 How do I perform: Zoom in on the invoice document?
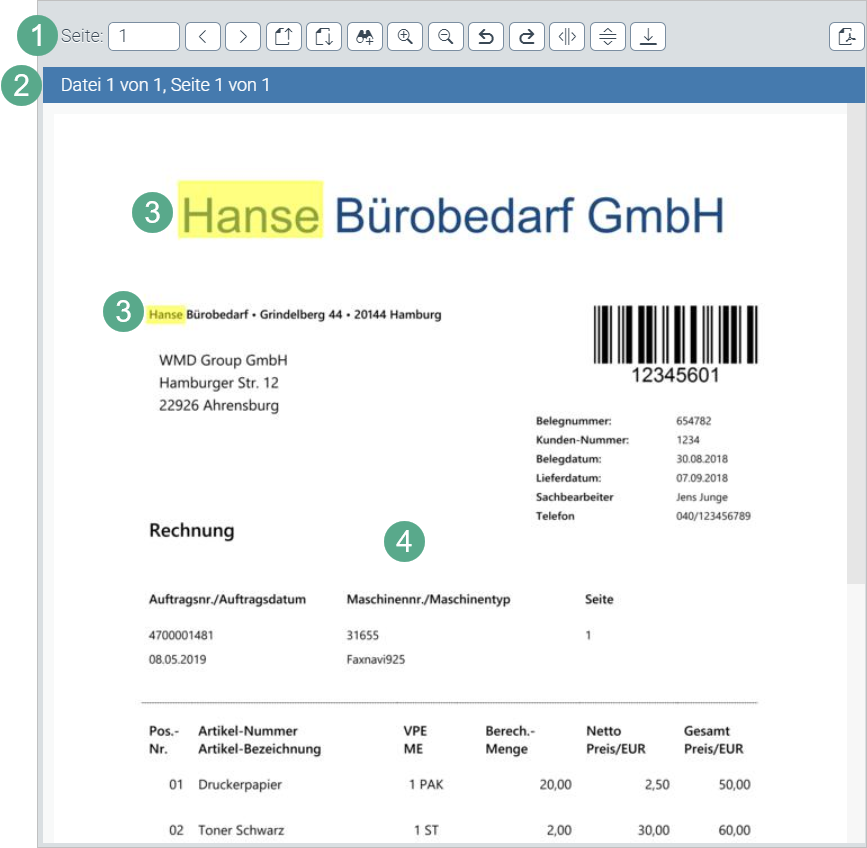(x=405, y=36)
